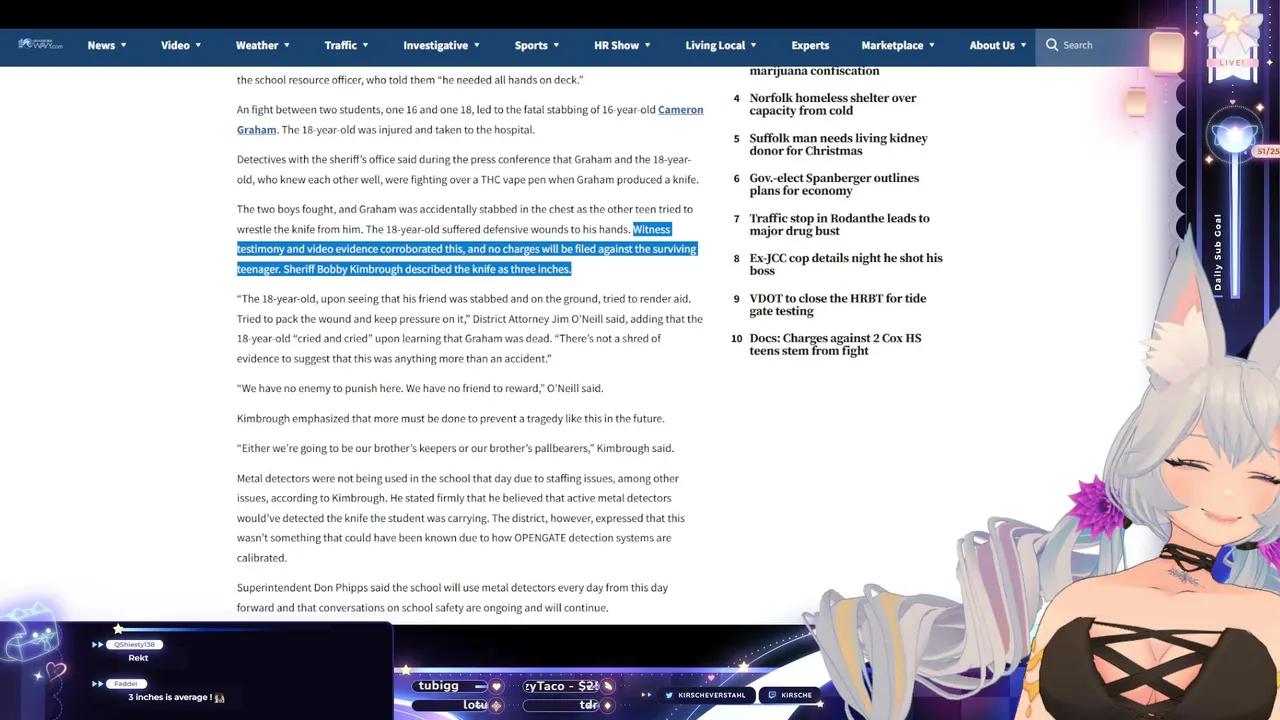Expand the Traffic dropdown arrow
Screen dimensions: 1280x720
(x=365, y=45)
